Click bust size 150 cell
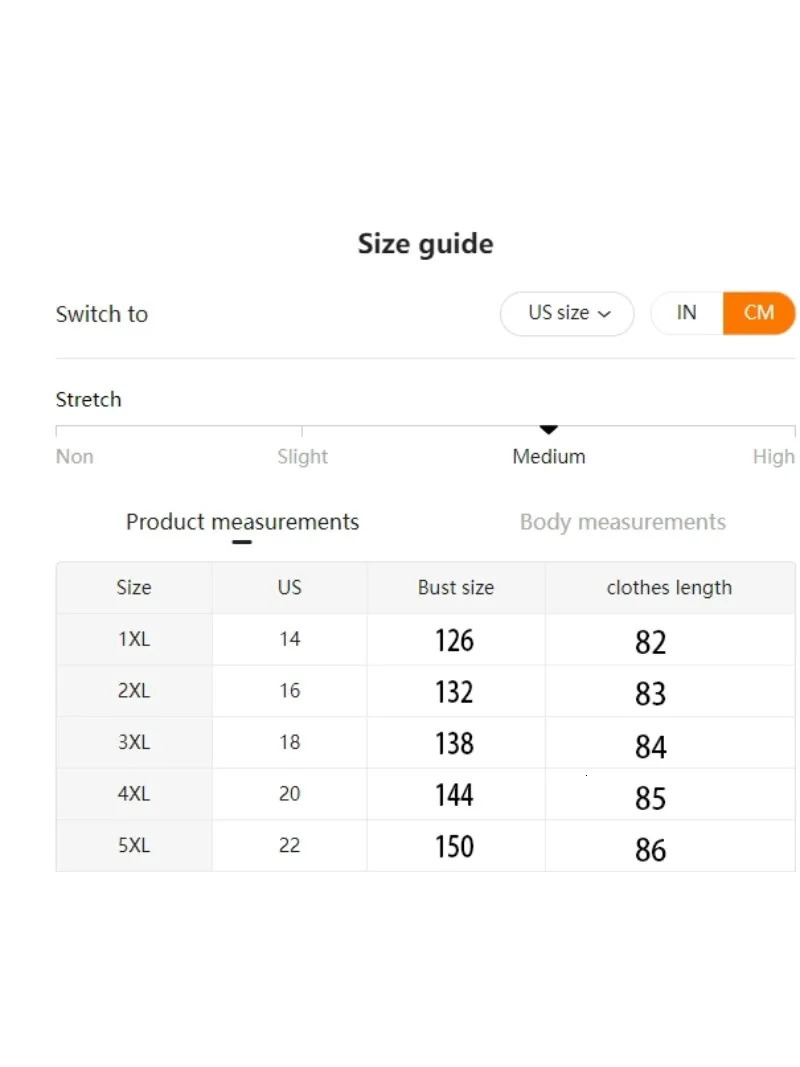Screen dimensions: 800x1067 tap(455, 847)
